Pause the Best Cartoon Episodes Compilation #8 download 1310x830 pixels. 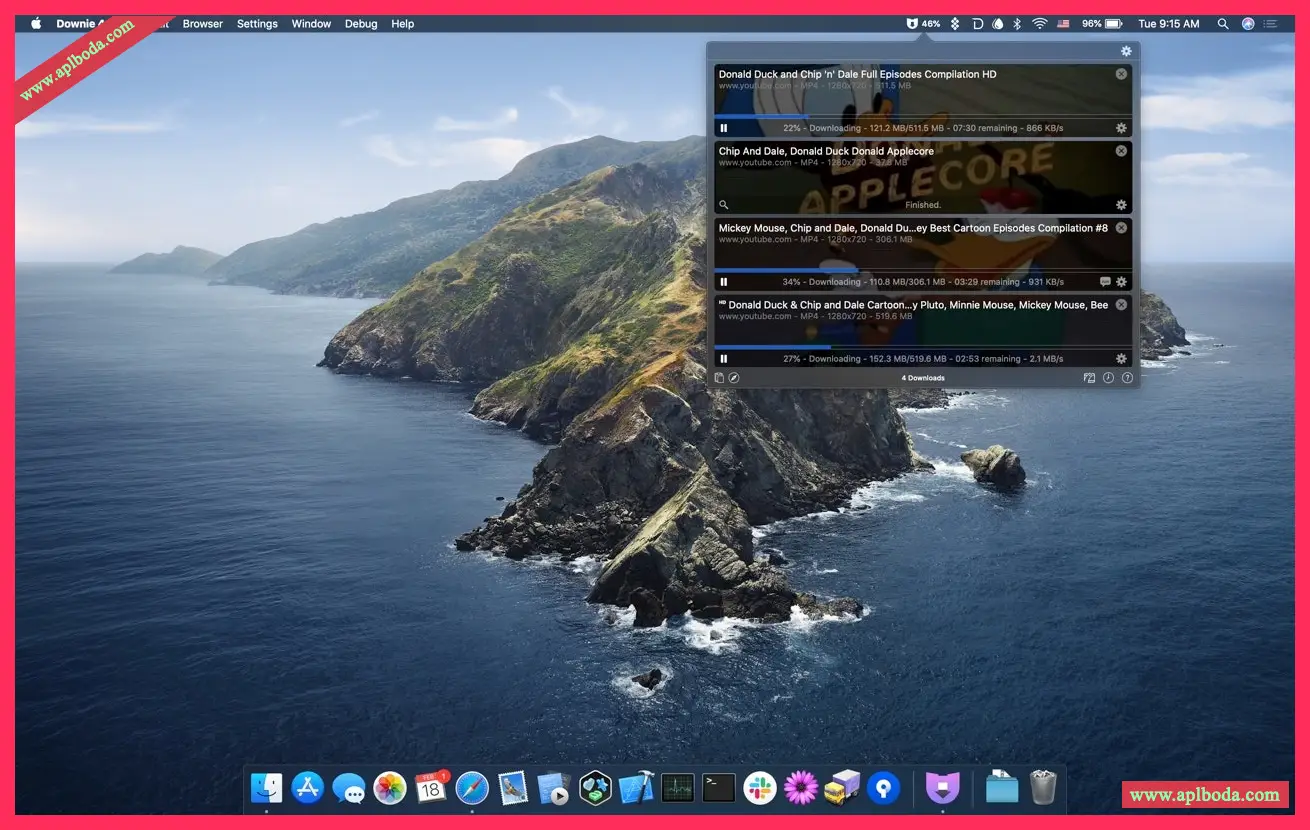pyautogui.click(x=724, y=282)
